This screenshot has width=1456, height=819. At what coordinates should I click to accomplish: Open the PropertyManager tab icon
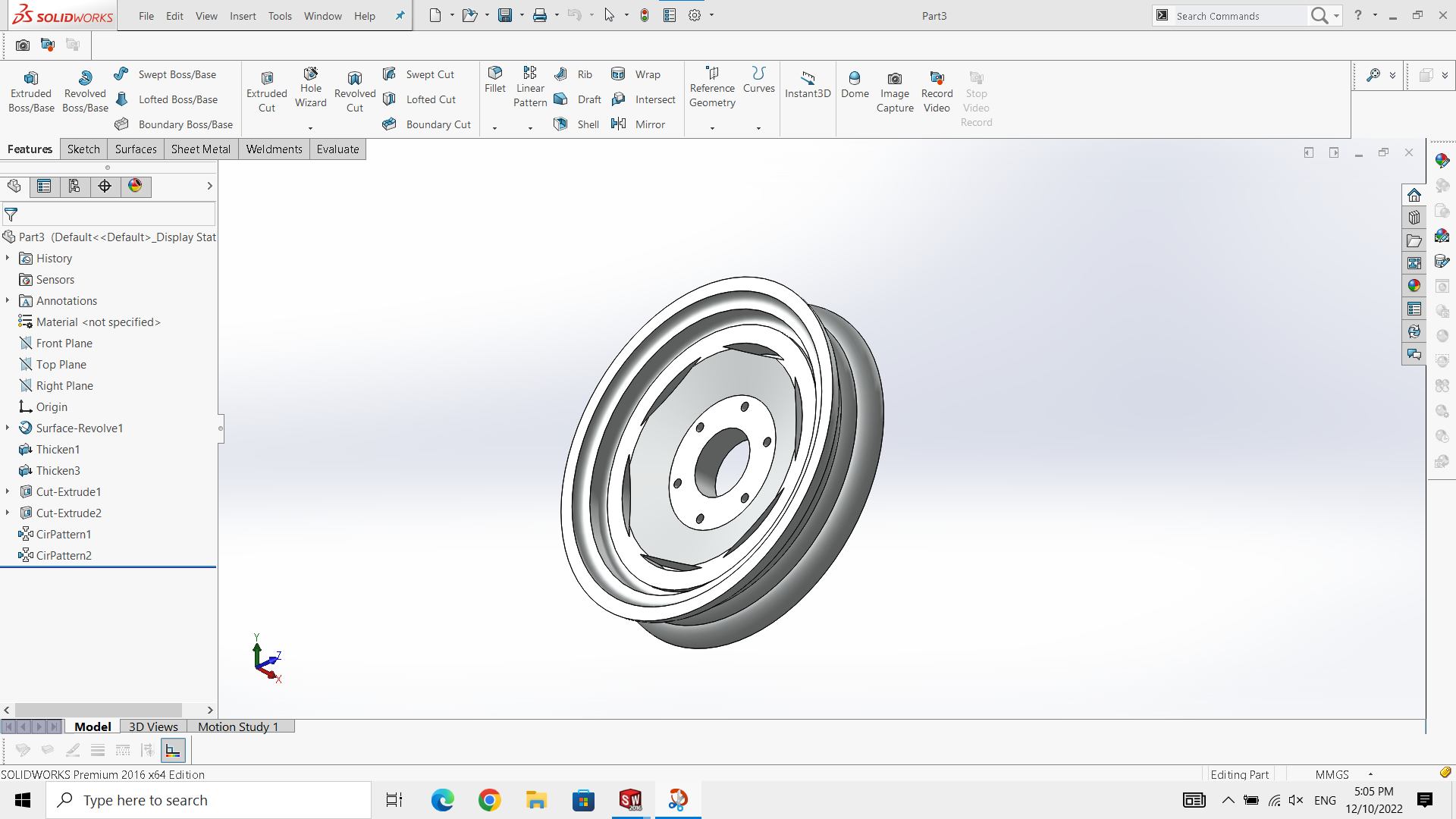[44, 187]
